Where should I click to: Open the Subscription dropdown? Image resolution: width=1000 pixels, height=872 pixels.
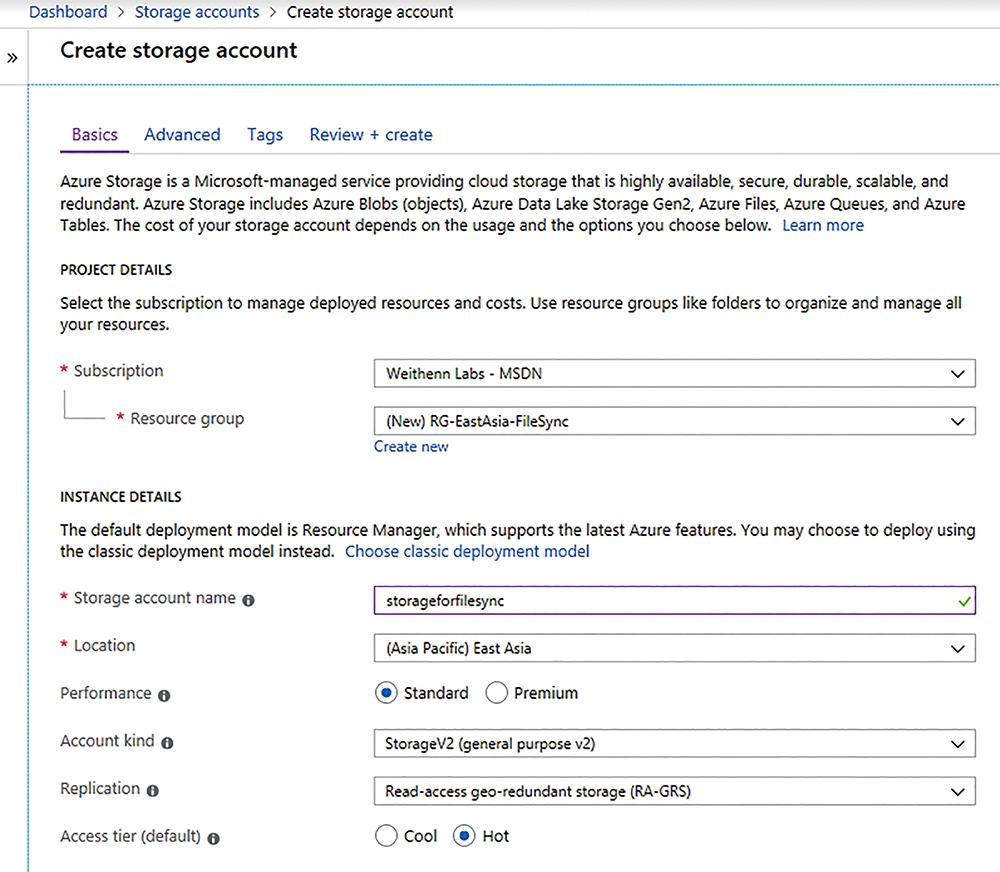(x=674, y=373)
